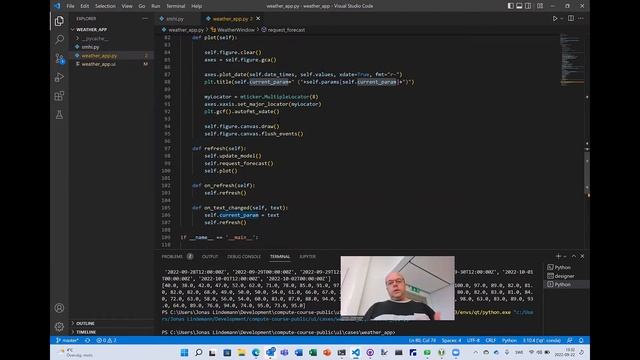This screenshot has height=360, width=640.
Task: Open editor More Actions ellipsis
Action: point(580,18)
